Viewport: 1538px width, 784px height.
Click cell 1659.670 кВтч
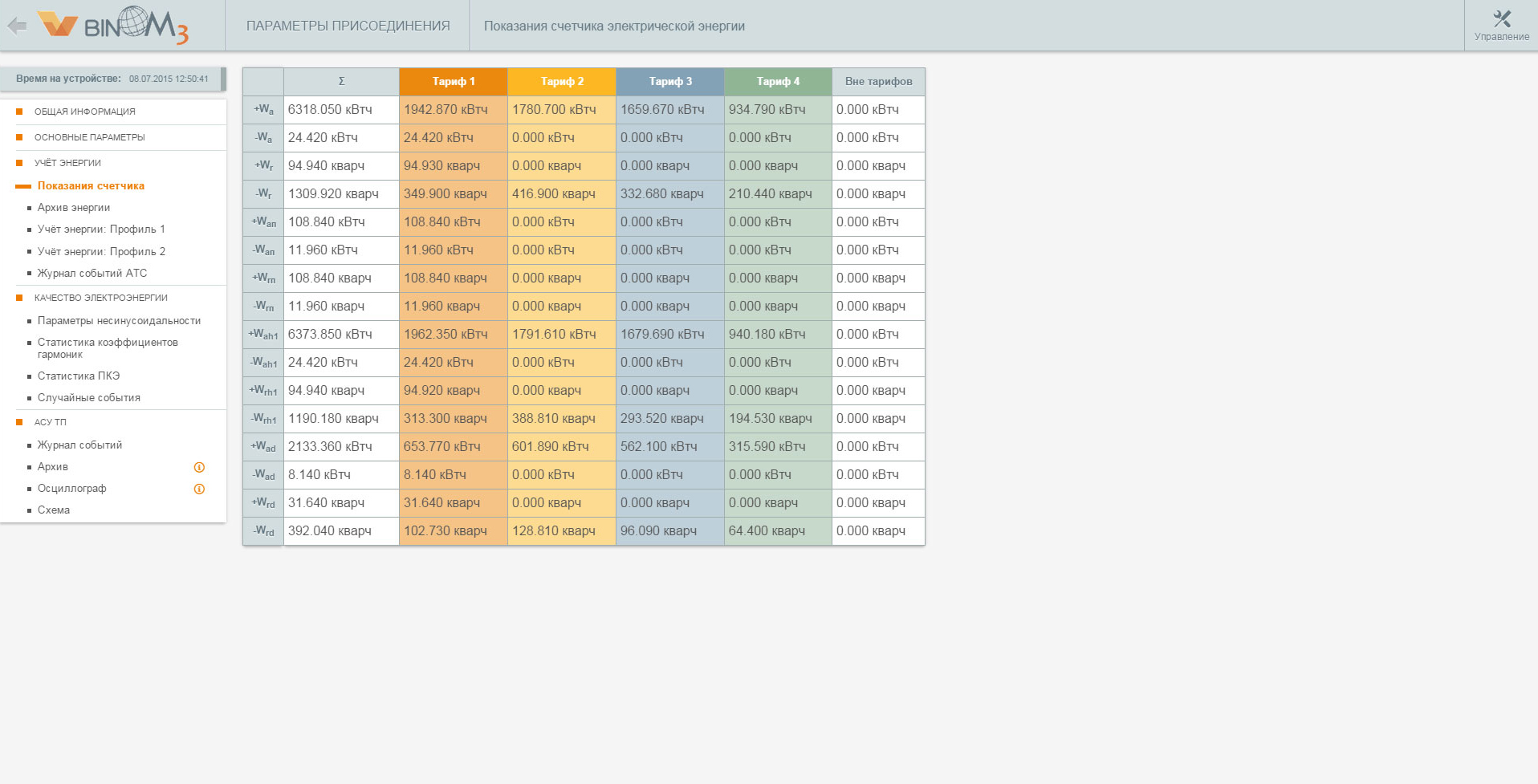(670, 109)
